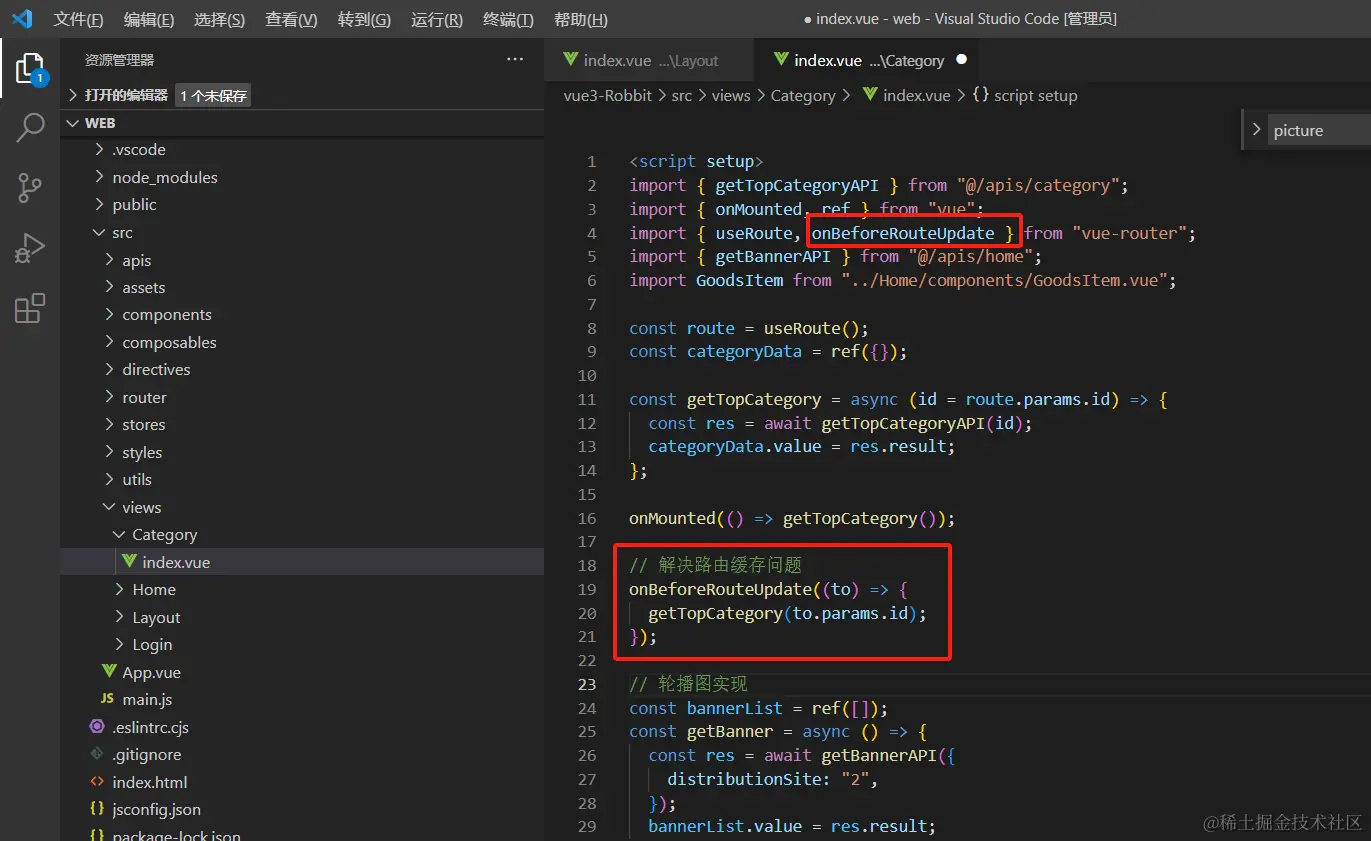Expand router folder
This screenshot has height=841, width=1371.
(x=302, y=397)
